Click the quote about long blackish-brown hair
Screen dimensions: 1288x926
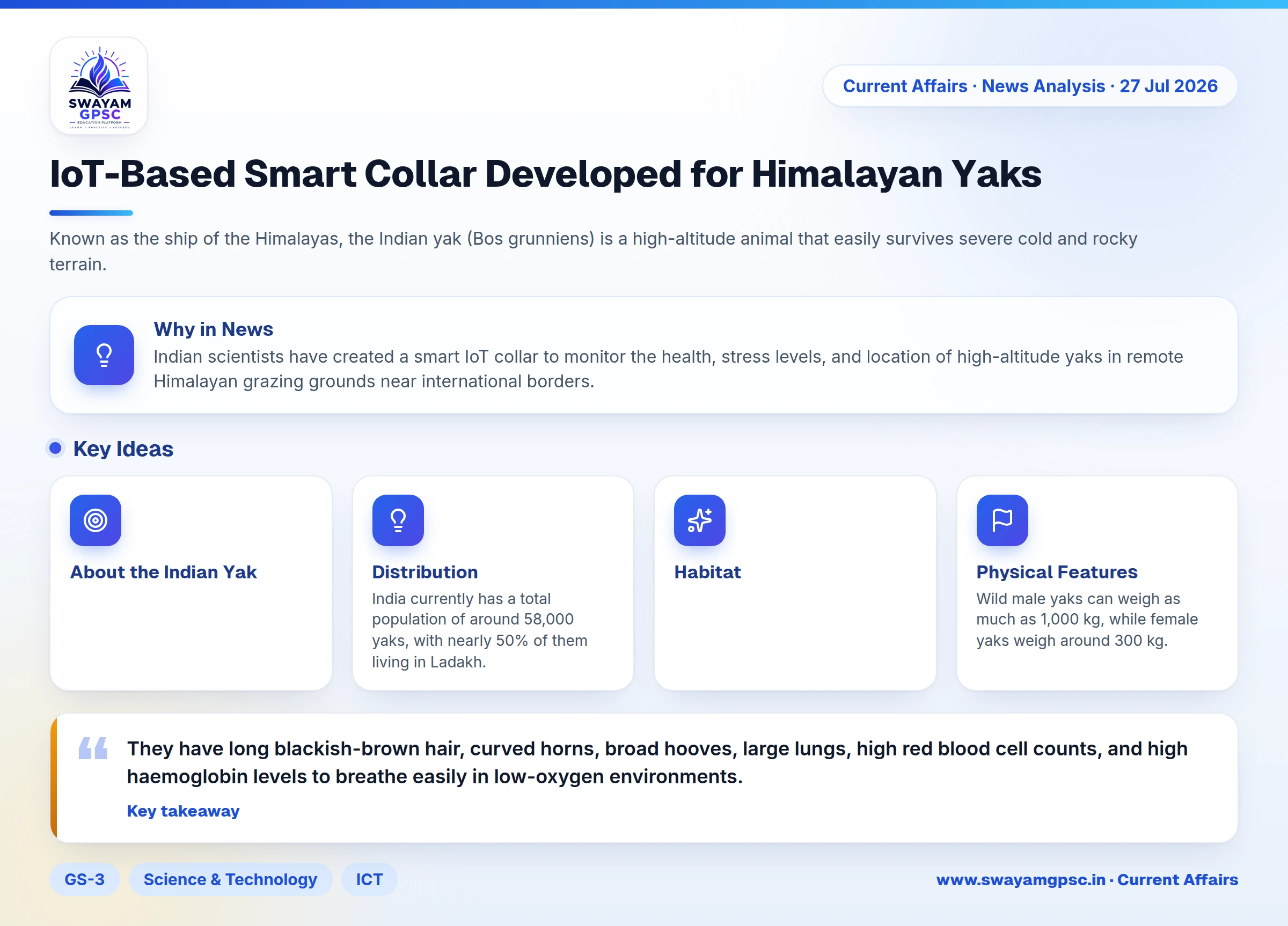pos(657,762)
